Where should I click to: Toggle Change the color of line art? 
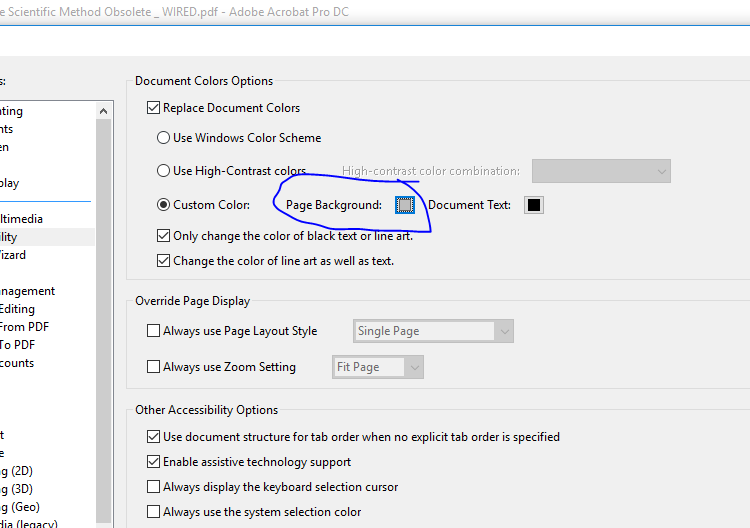pyautogui.click(x=164, y=261)
